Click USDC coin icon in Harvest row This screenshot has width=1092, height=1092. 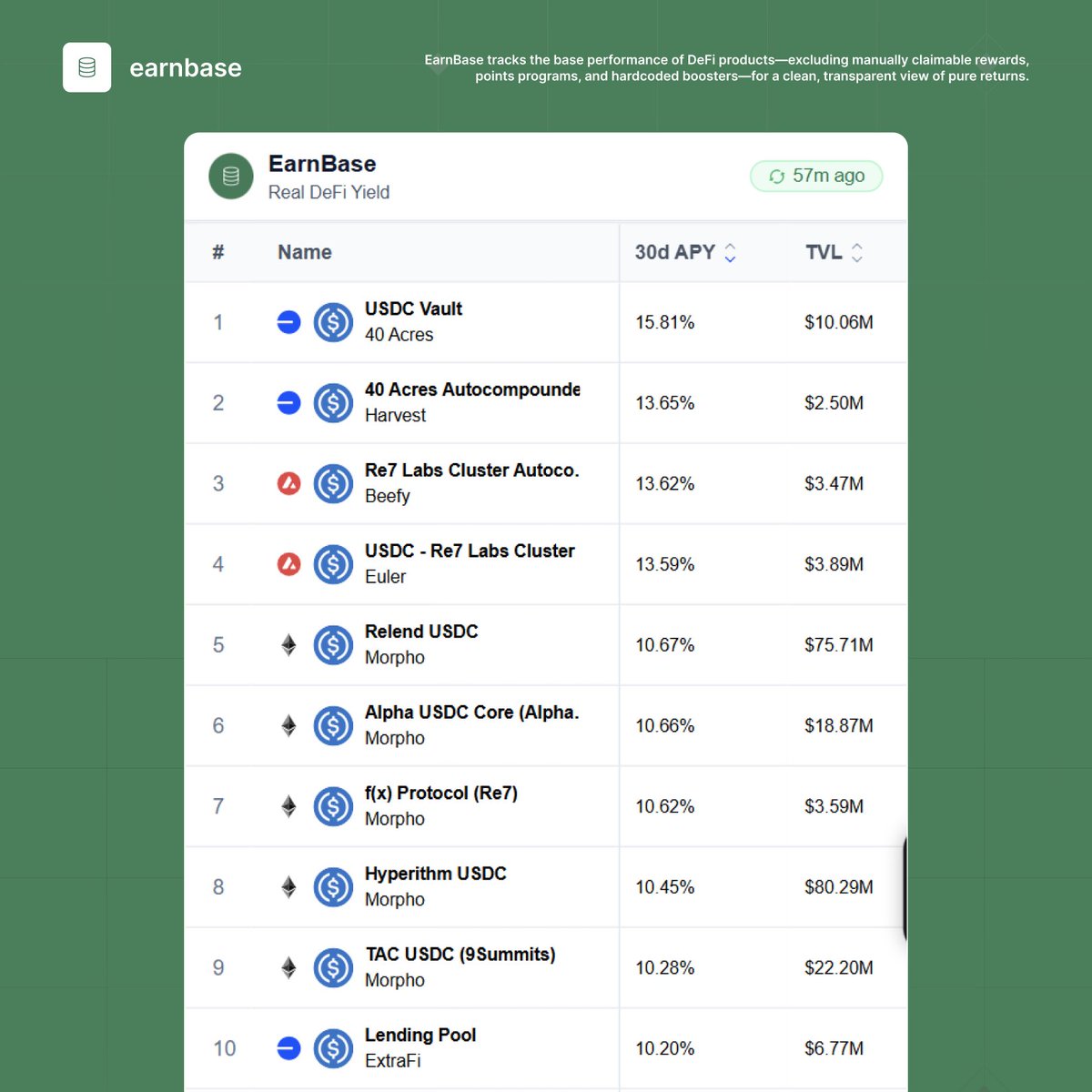tap(333, 402)
